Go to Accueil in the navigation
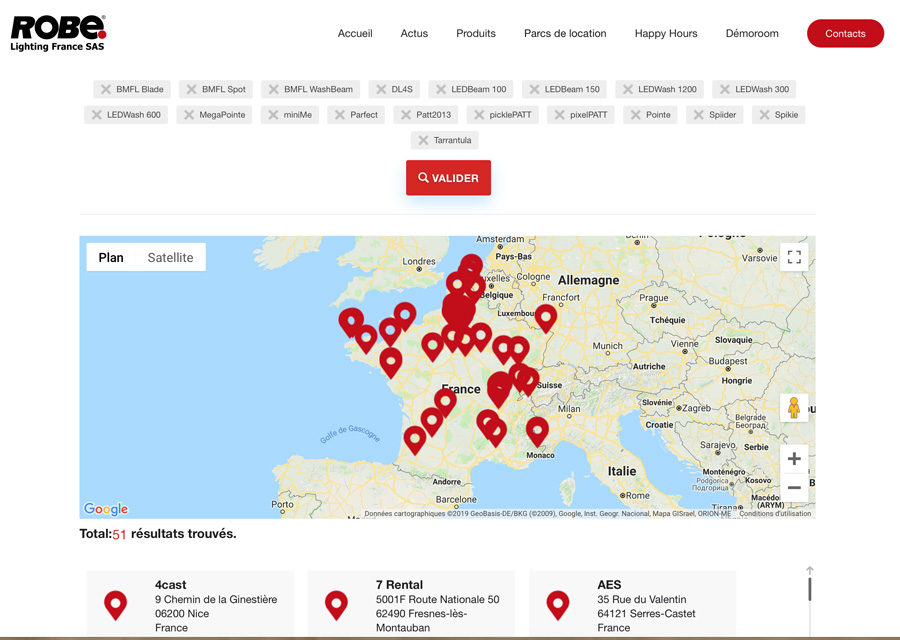 (355, 33)
